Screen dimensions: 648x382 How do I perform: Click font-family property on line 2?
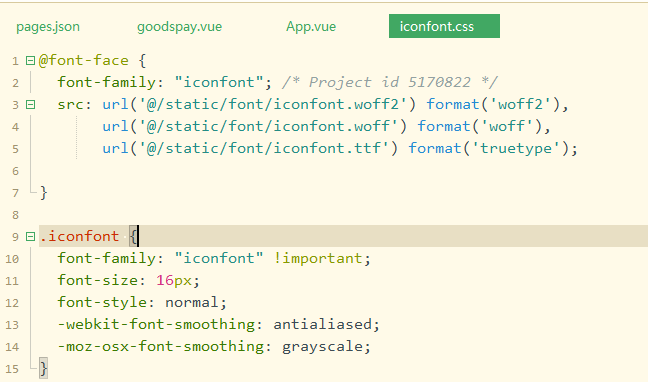pos(106,82)
